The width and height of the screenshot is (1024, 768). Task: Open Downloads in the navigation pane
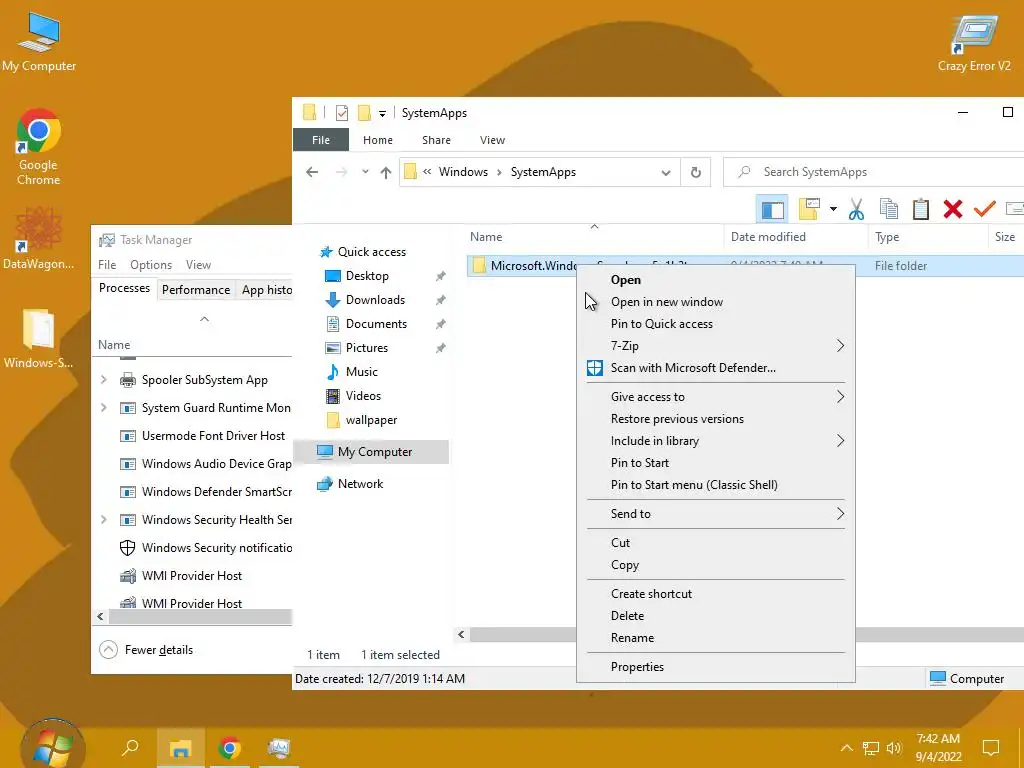coord(375,300)
